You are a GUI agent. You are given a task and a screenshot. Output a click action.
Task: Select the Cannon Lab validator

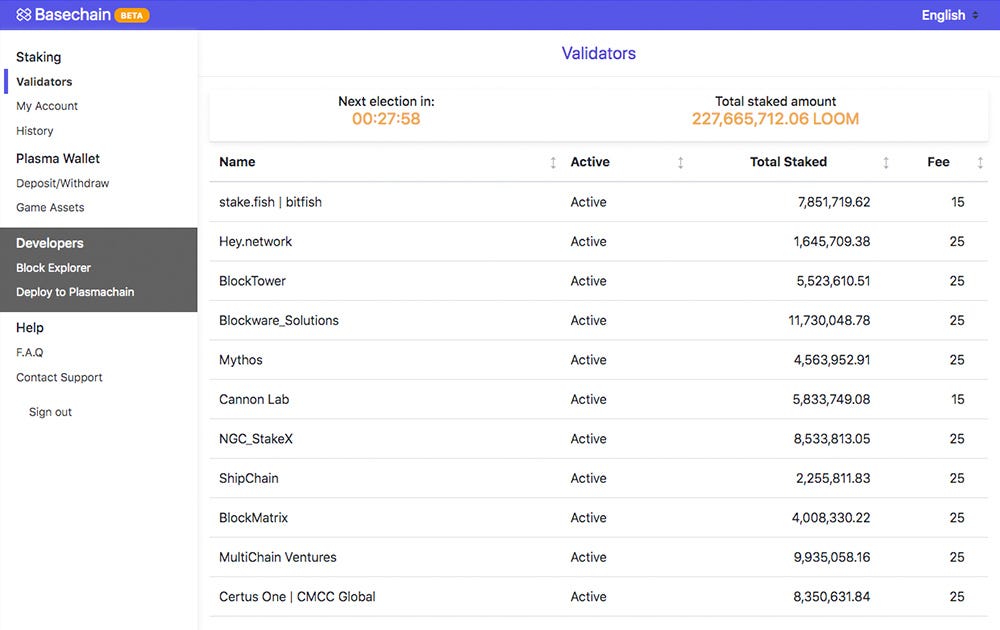click(254, 400)
